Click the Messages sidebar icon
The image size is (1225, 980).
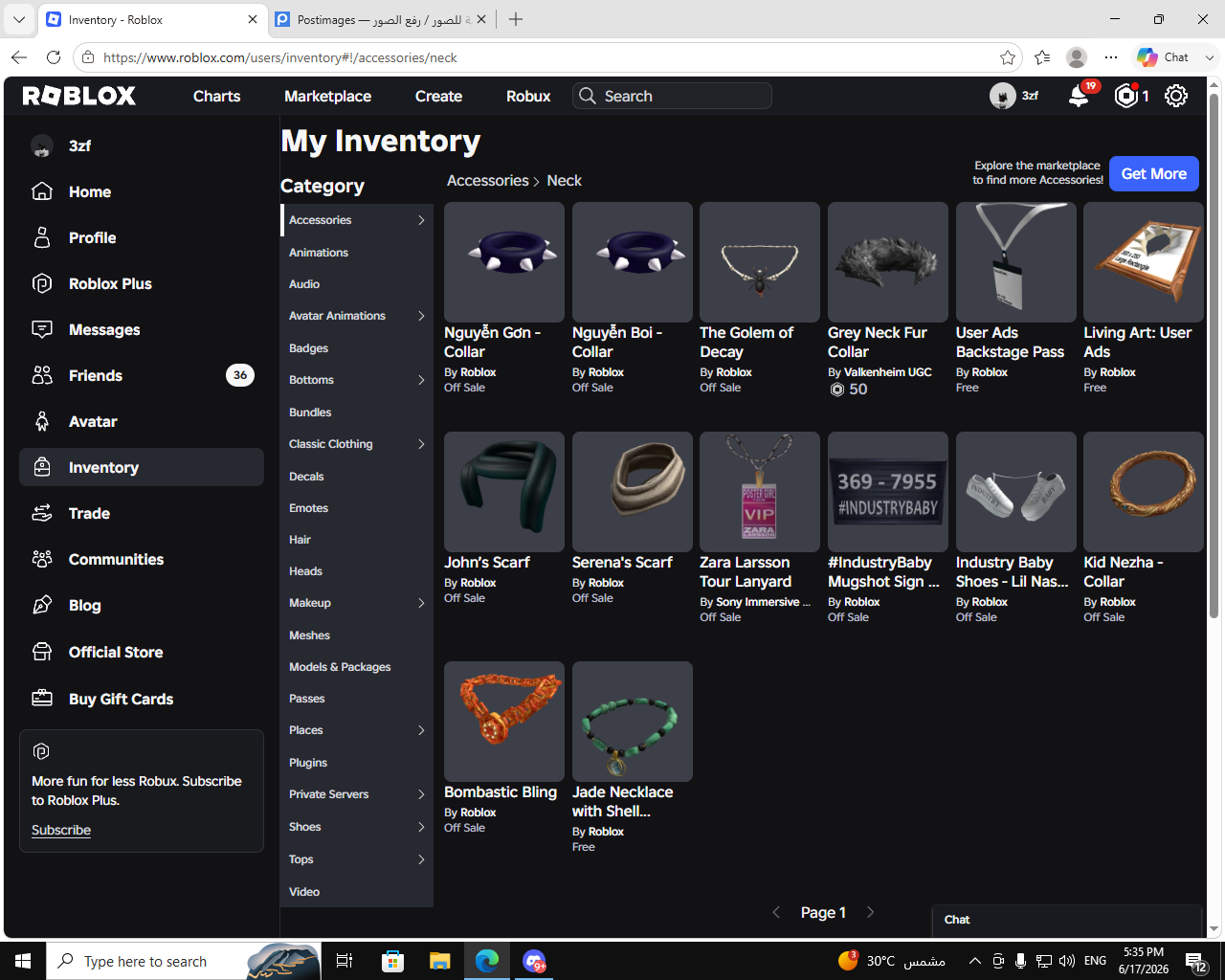[x=42, y=329]
